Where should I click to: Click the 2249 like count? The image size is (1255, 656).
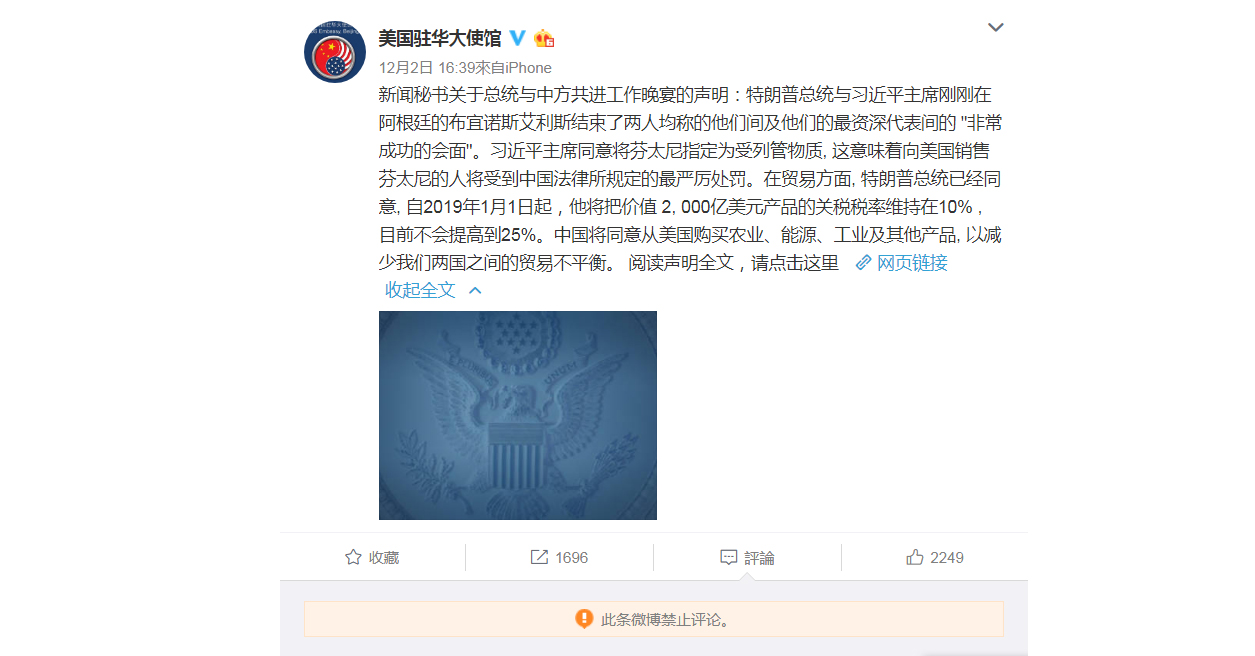point(947,557)
